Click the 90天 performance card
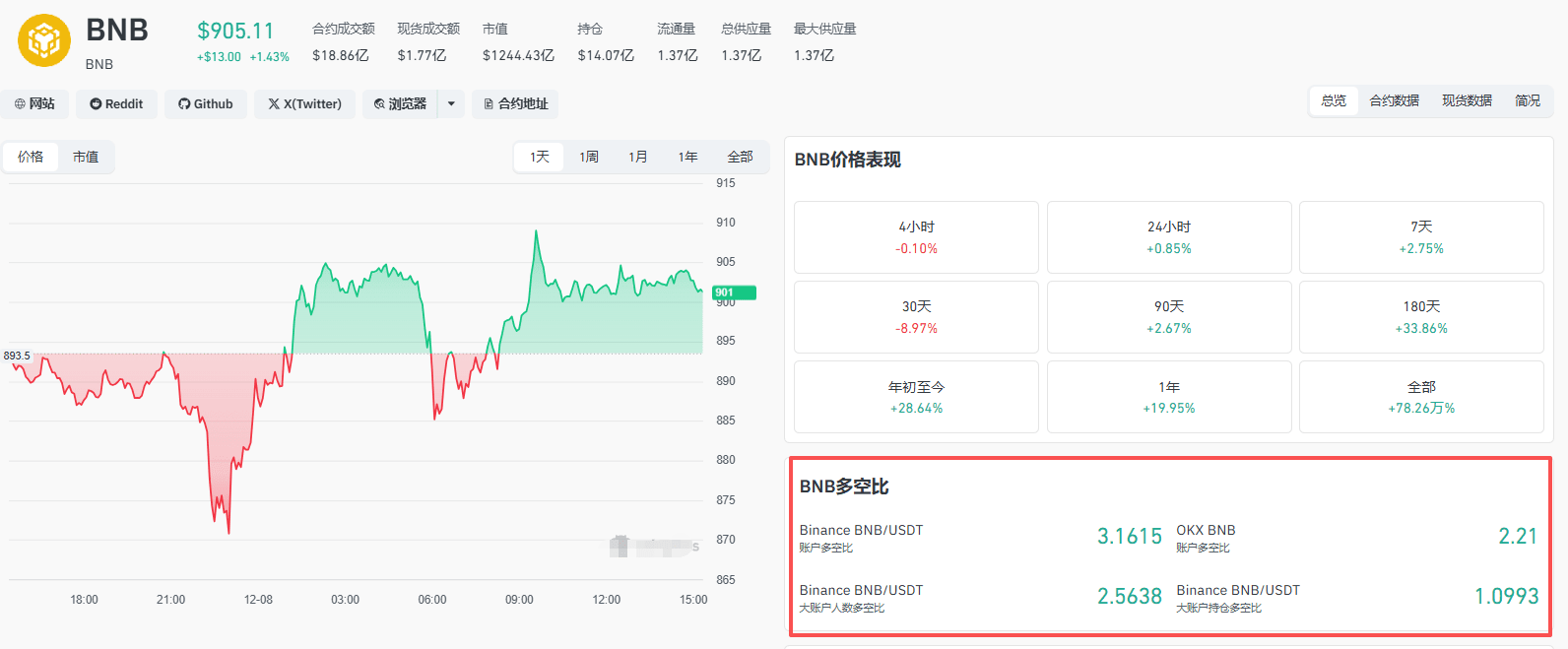Viewport: 1568px width, 649px height. point(1169,317)
